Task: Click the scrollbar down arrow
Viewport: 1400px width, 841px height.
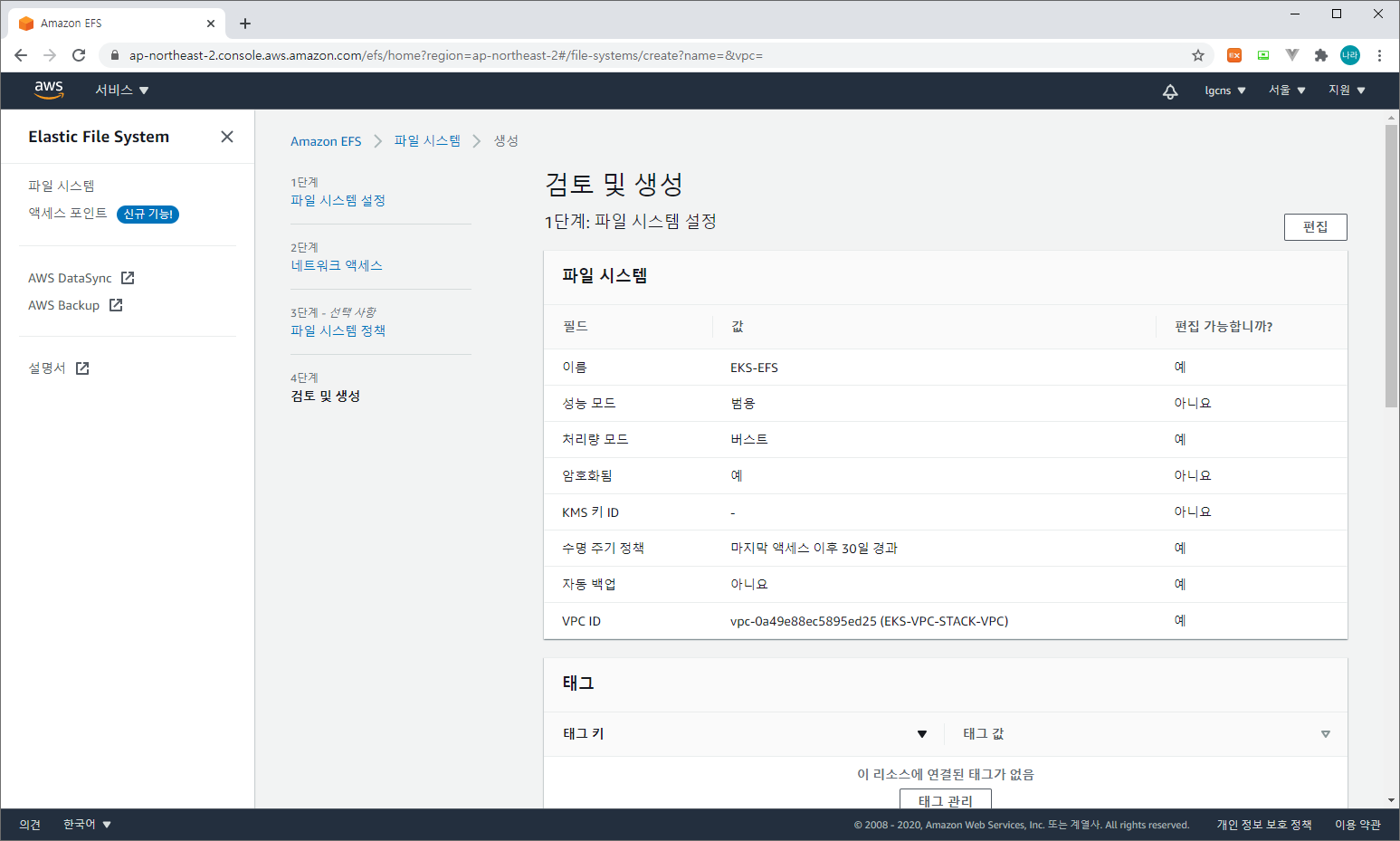Action: [1392, 800]
